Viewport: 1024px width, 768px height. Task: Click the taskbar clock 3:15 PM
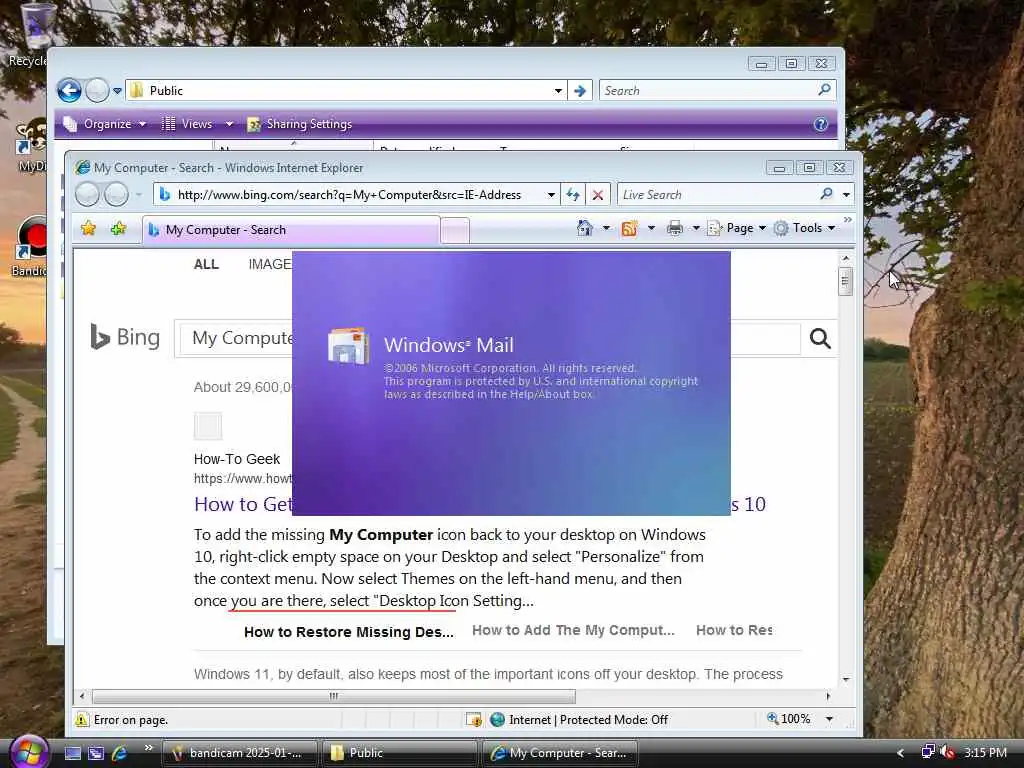tap(985, 752)
